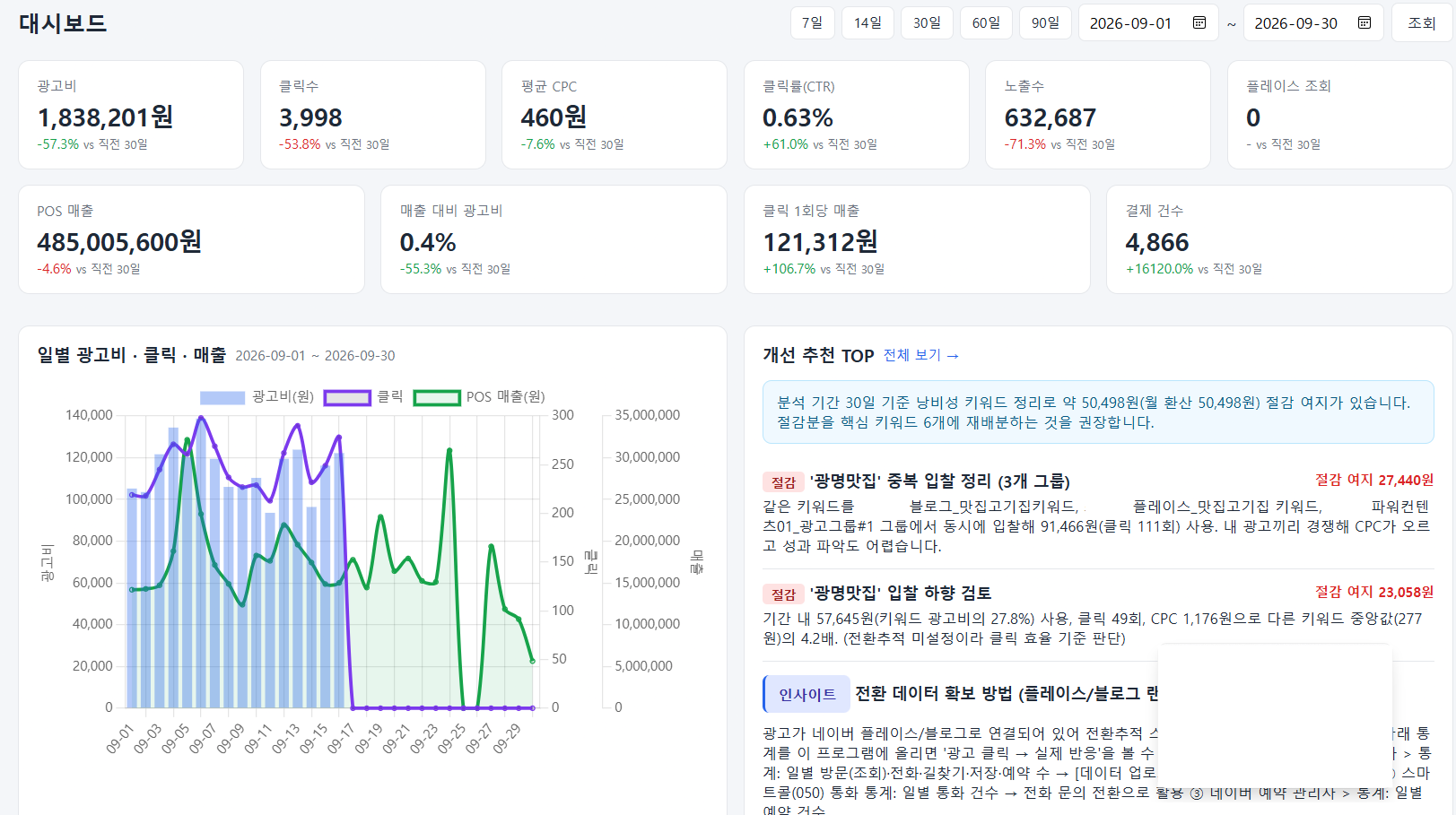Click the 평균 CPC value 460원
The image size is (1456, 815).
pos(554,117)
